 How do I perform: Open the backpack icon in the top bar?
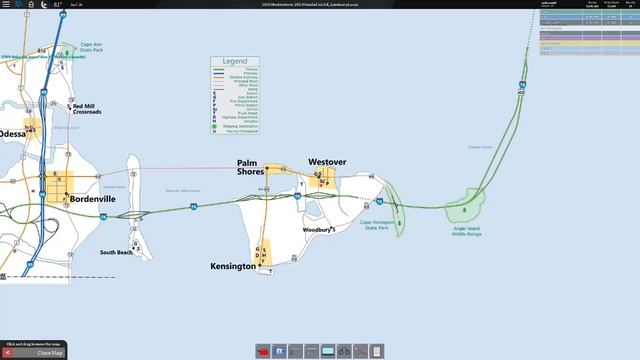coord(31,4)
